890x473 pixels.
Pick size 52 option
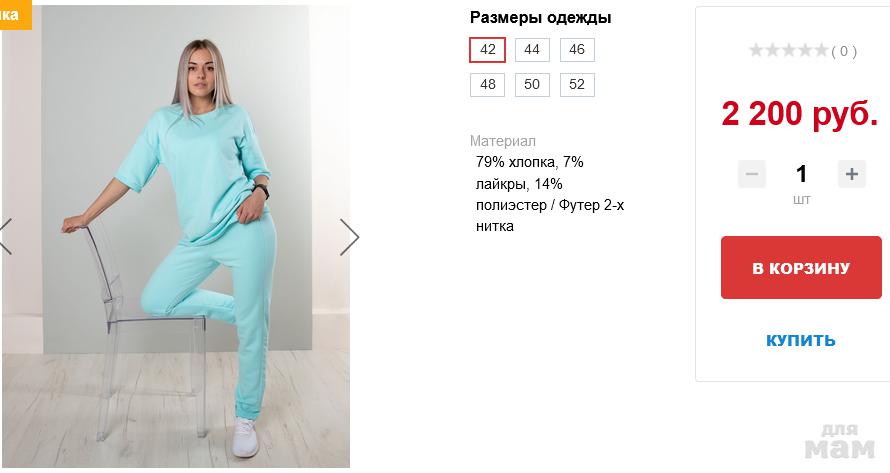[x=577, y=85]
